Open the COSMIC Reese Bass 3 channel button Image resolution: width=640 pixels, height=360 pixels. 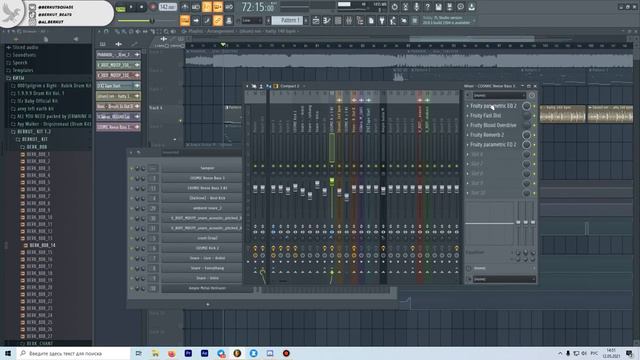(x=207, y=178)
